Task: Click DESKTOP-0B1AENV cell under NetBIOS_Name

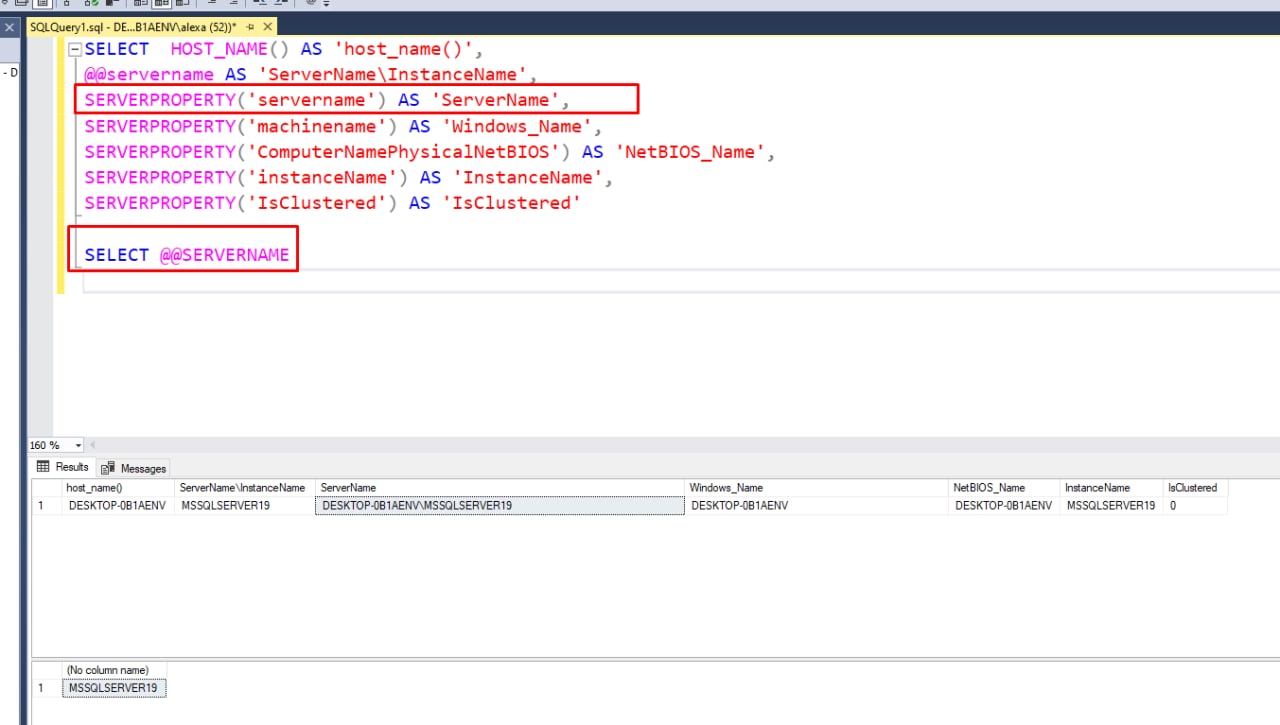Action: pos(1005,506)
